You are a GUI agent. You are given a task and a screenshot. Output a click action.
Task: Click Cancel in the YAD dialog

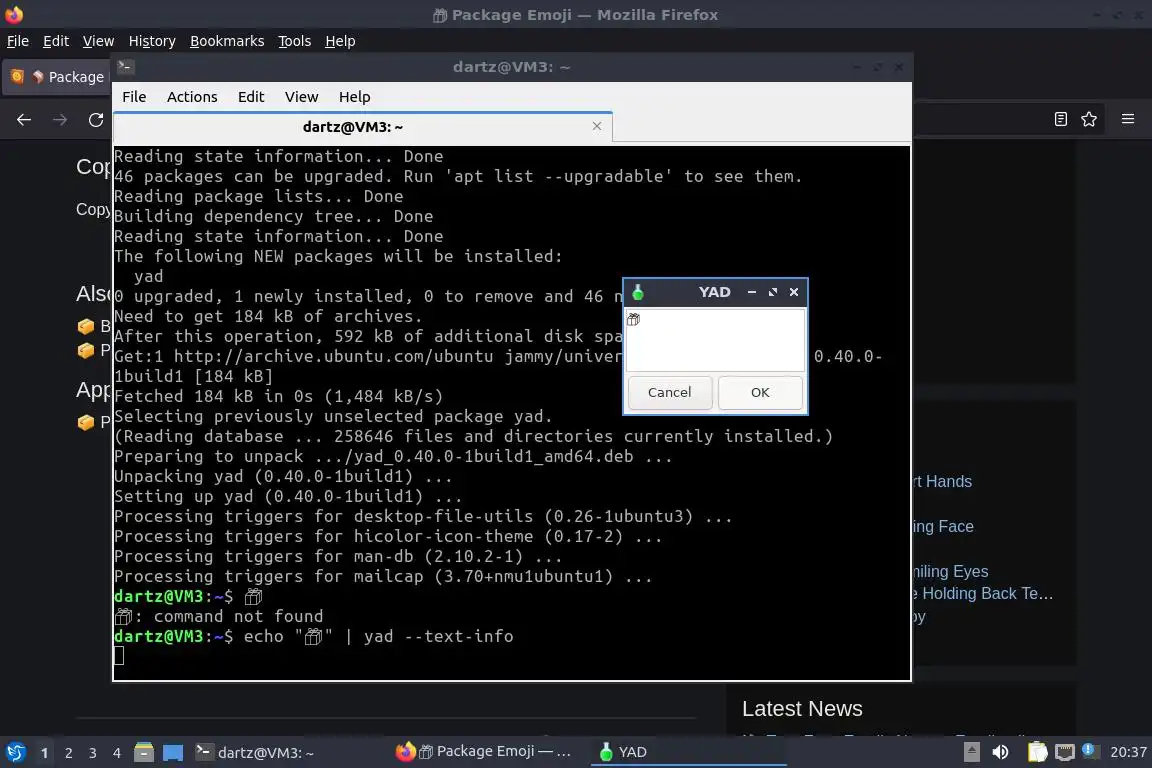tap(669, 392)
